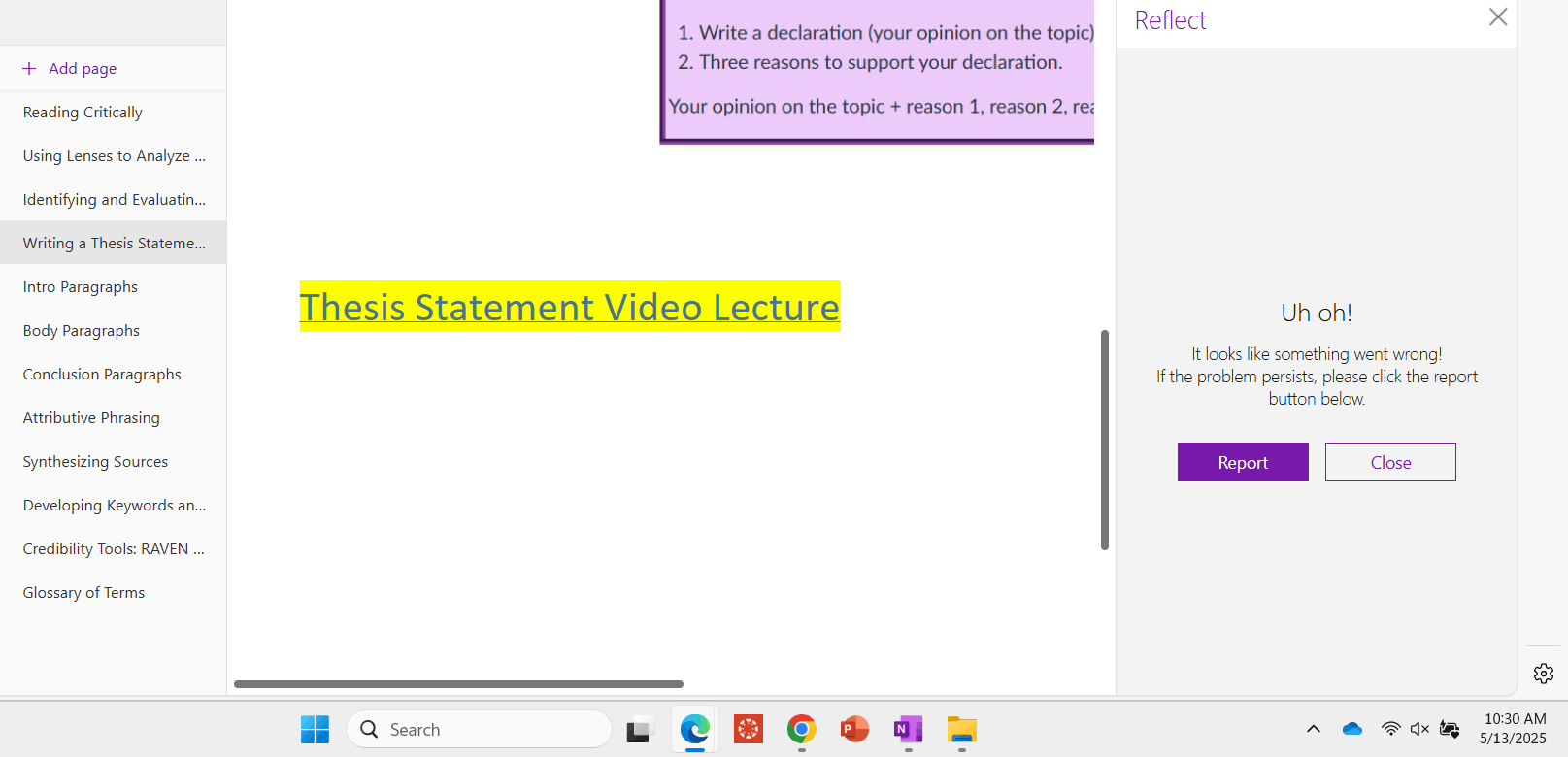Click the Close button in the Reflect panel
The height and width of the screenshot is (757, 1568).
click(1390, 462)
